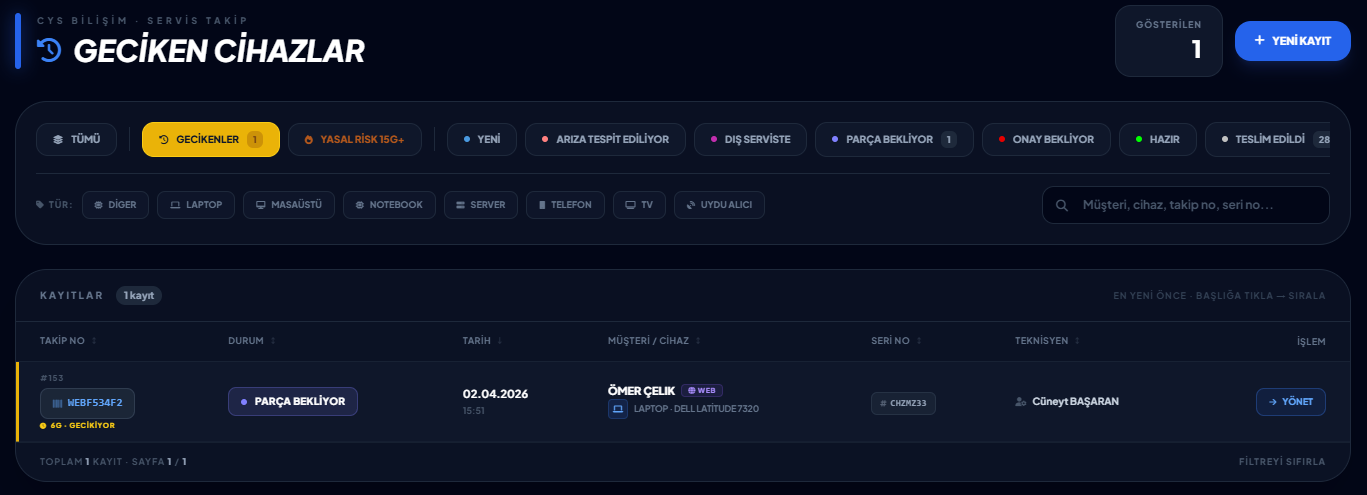Click serial number chip CHZMZ33
This screenshot has height=495, width=1367.
point(903,403)
